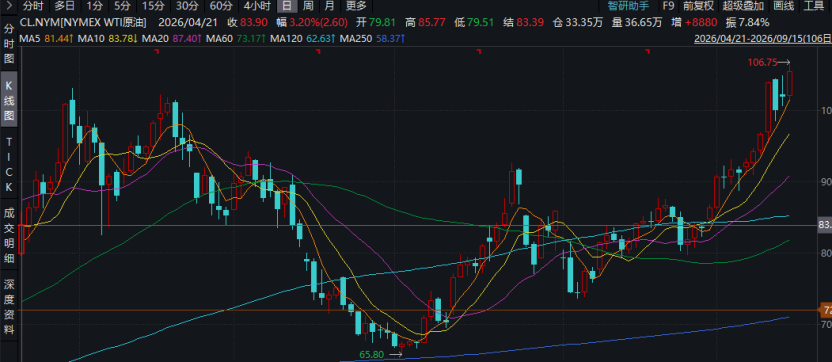Open the 2026/04/21-2026/09/15 date range link

pyautogui.click(x=763, y=39)
